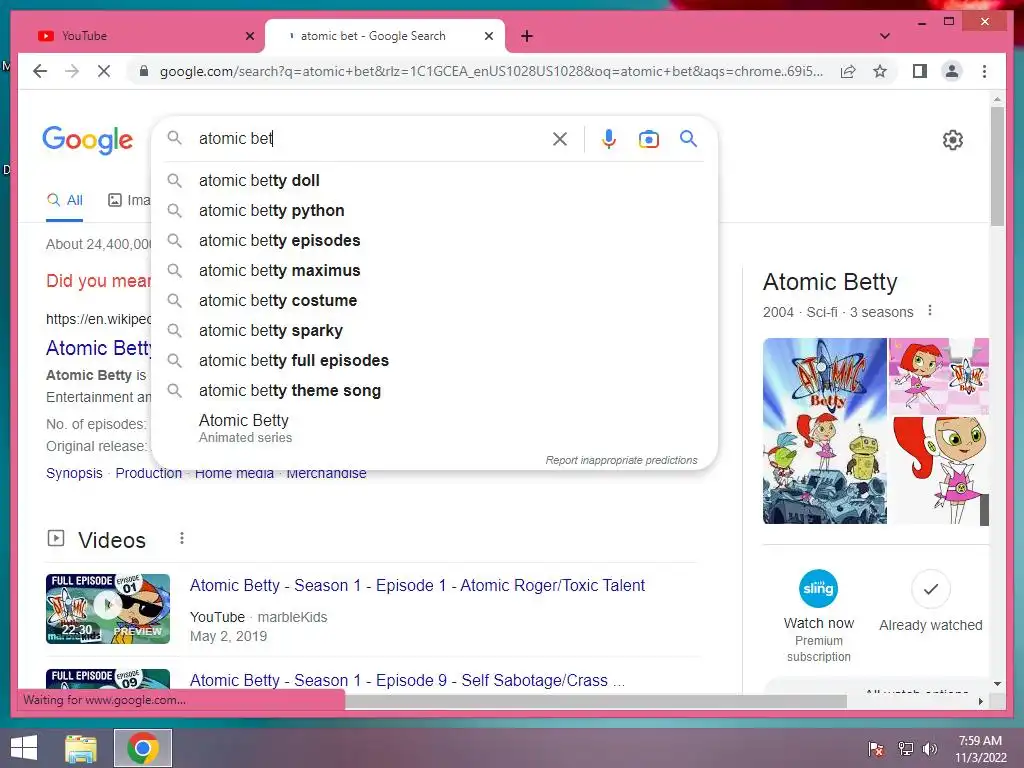Open the knowledge panel three-dot menu
1024x768 pixels.
[930, 311]
